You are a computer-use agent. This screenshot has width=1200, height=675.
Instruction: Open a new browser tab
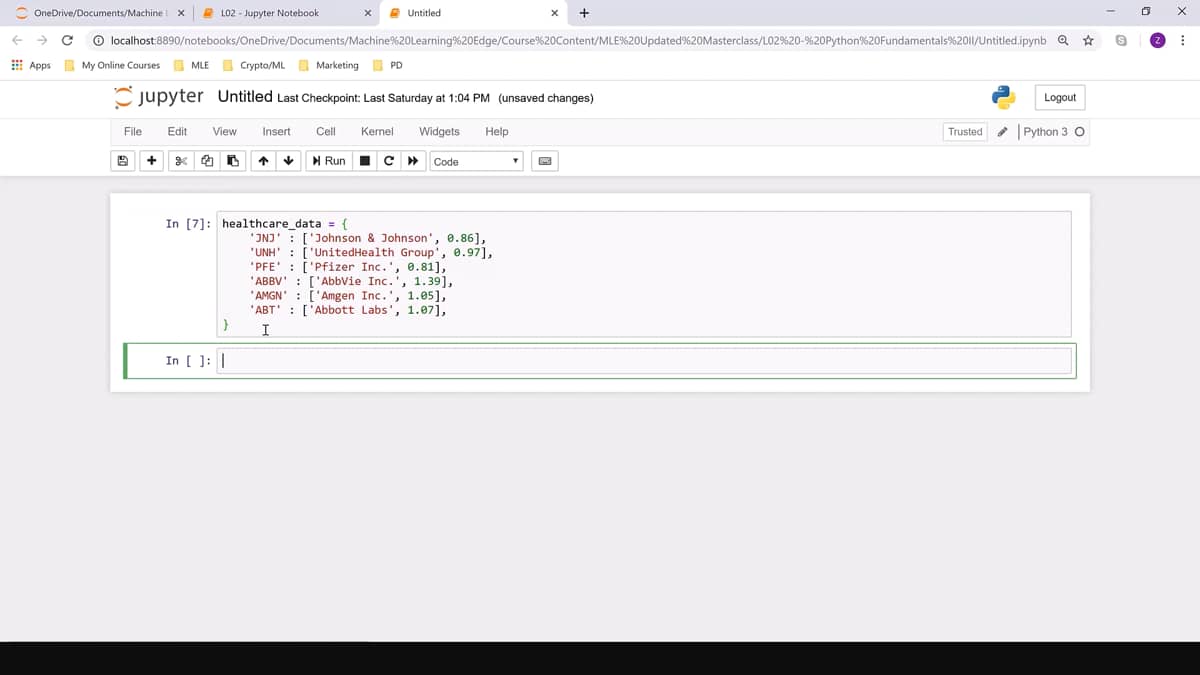coord(584,13)
